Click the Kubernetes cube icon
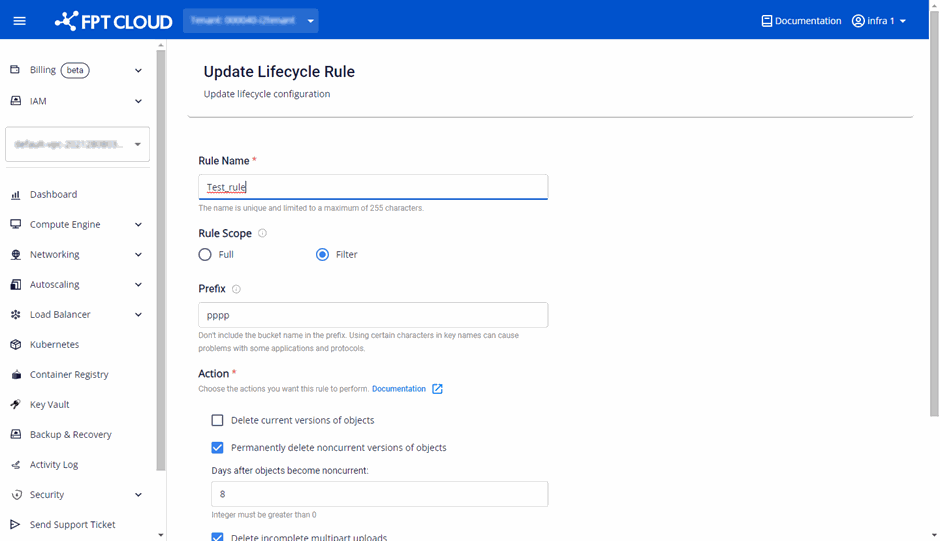This screenshot has height=541, width=940. (16, 344)
